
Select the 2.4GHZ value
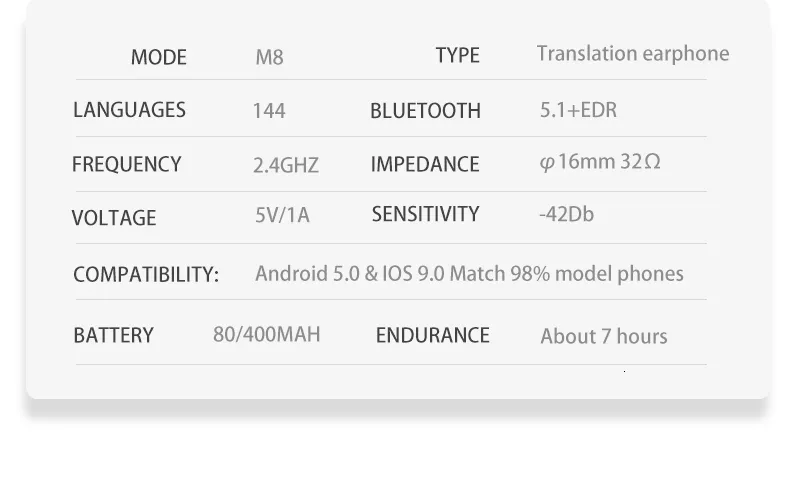286,165
